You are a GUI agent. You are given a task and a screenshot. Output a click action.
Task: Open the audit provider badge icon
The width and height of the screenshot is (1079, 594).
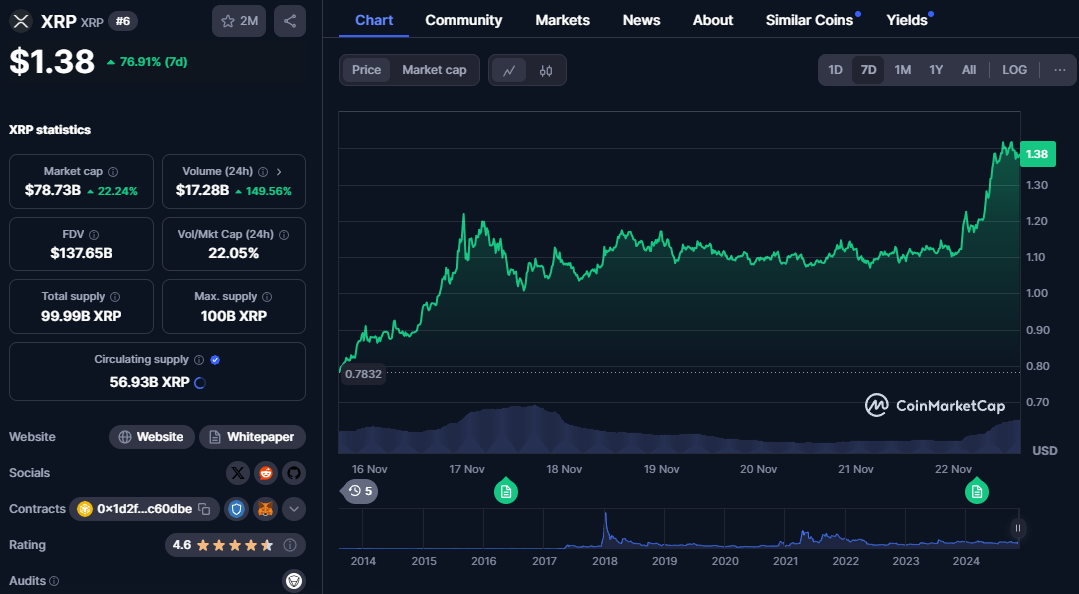click(294, 581)
